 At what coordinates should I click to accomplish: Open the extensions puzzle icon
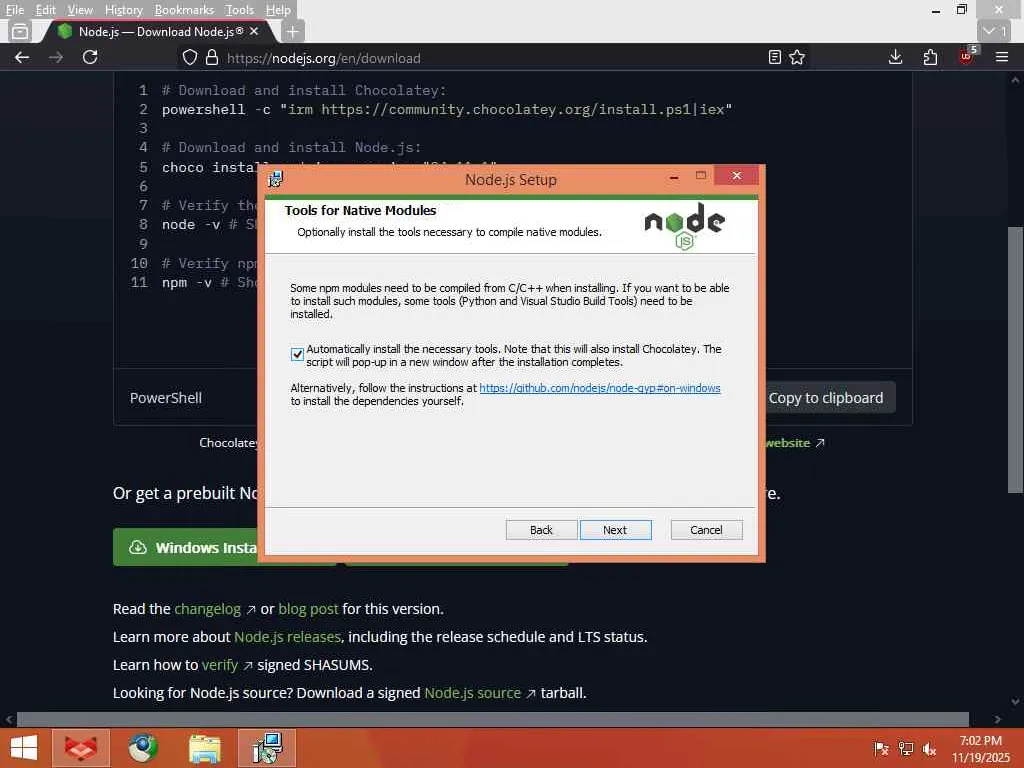(930, 57)
